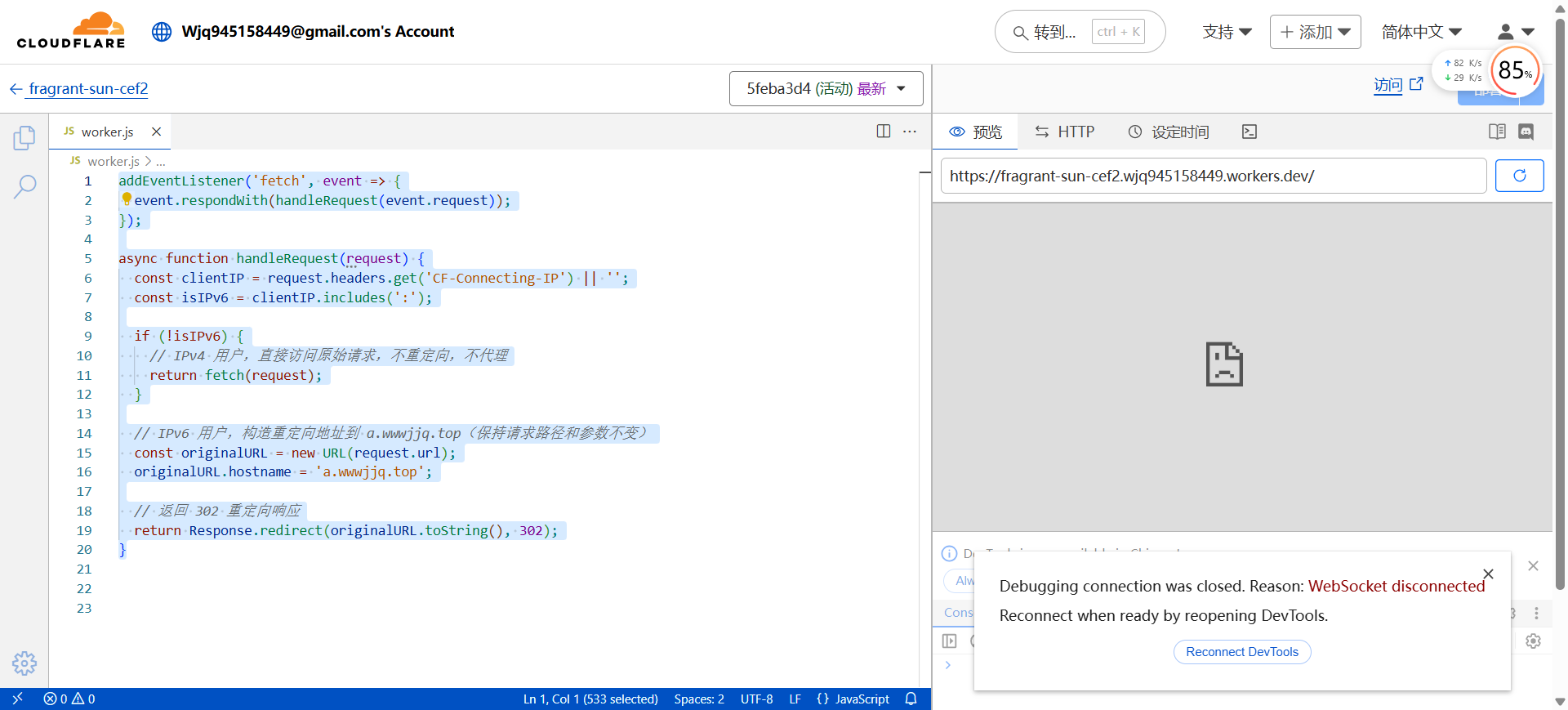Close the worker.js editor tab

point(156,132)
